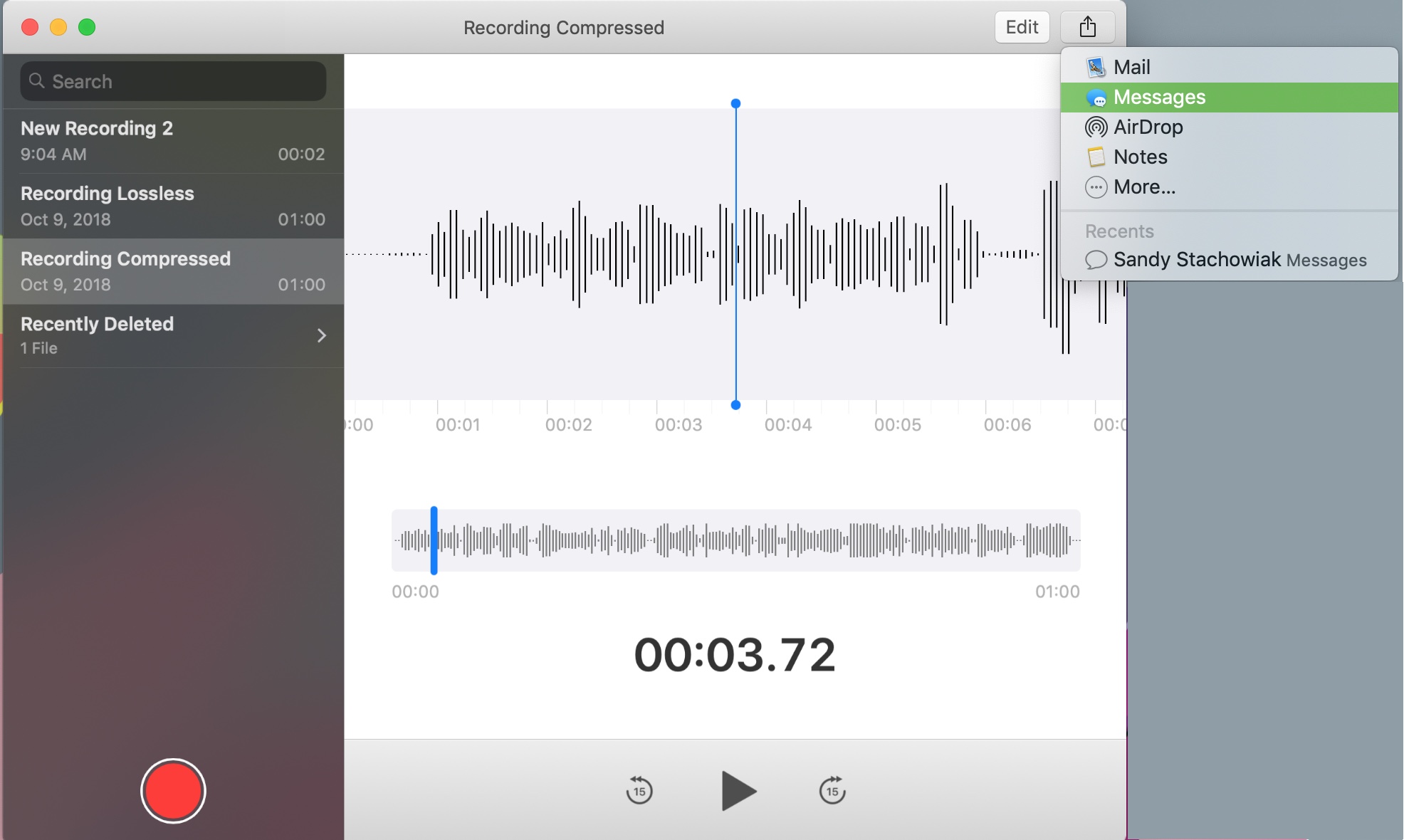Click the '1 File' label

click(39, 348)
